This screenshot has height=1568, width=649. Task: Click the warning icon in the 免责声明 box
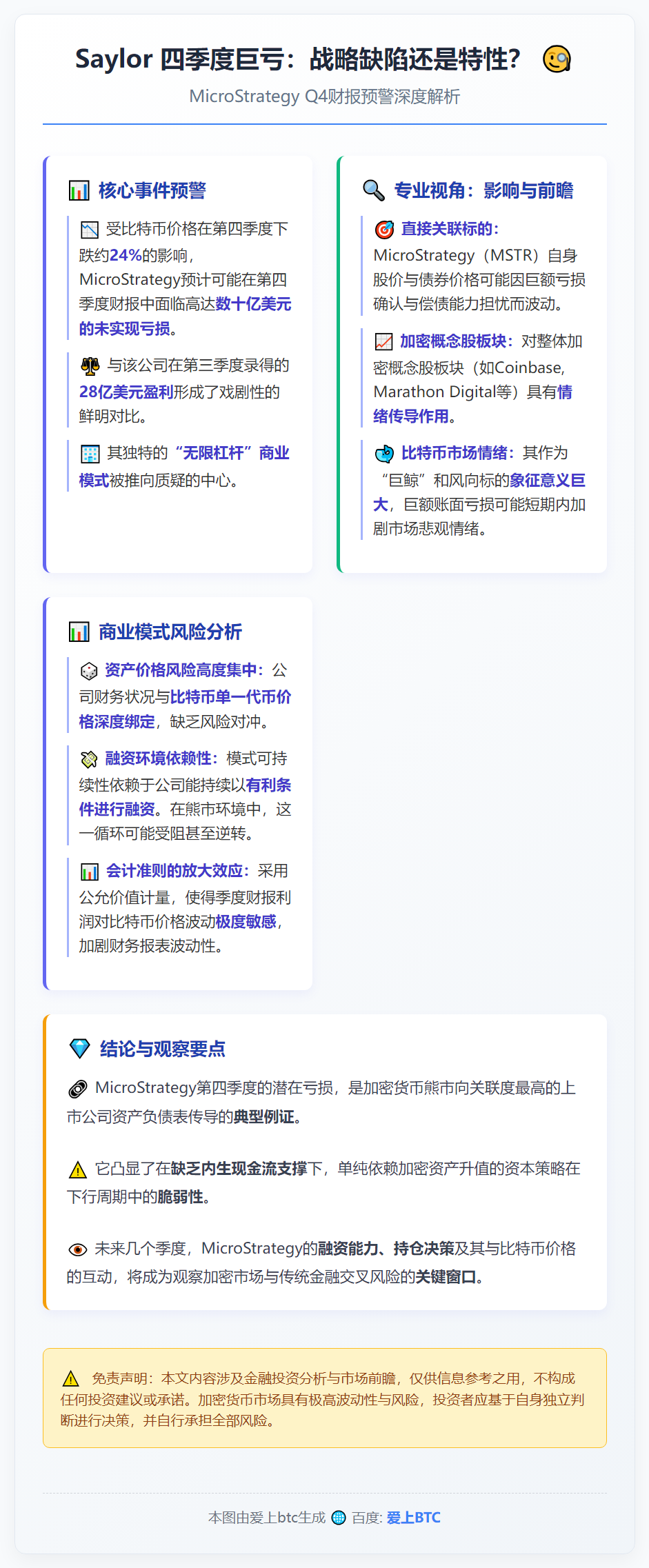(x=70, y=1378)
